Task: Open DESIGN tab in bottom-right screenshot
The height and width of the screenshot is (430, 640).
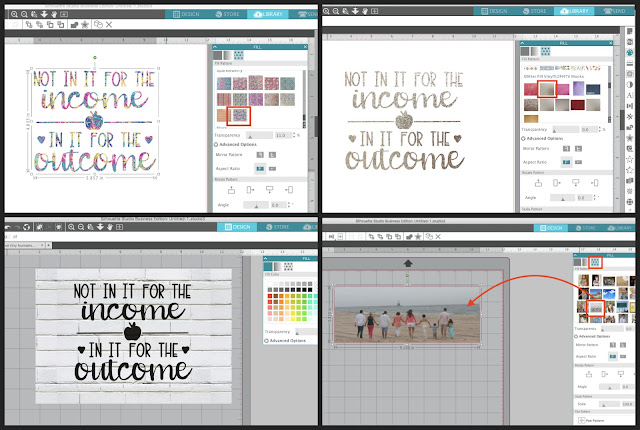Action: 551,228
